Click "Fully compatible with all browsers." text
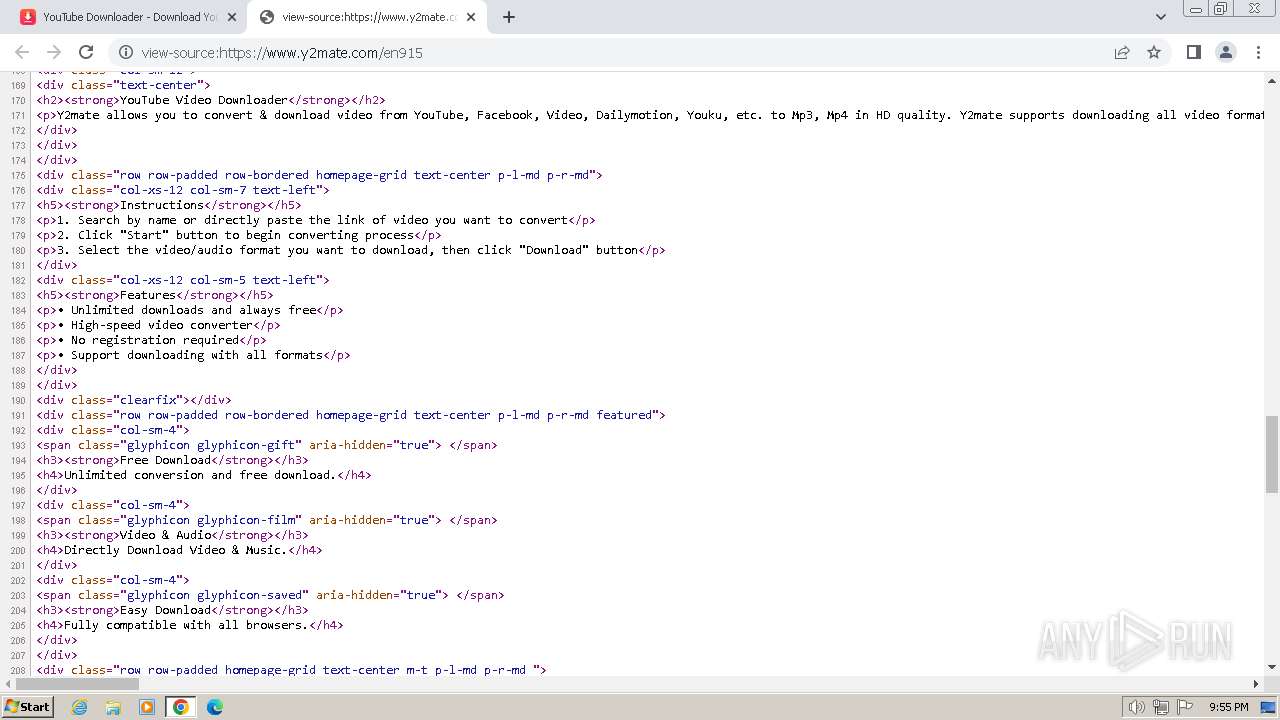The width and height of the screenshot is (1280, 720). [186, 625]
